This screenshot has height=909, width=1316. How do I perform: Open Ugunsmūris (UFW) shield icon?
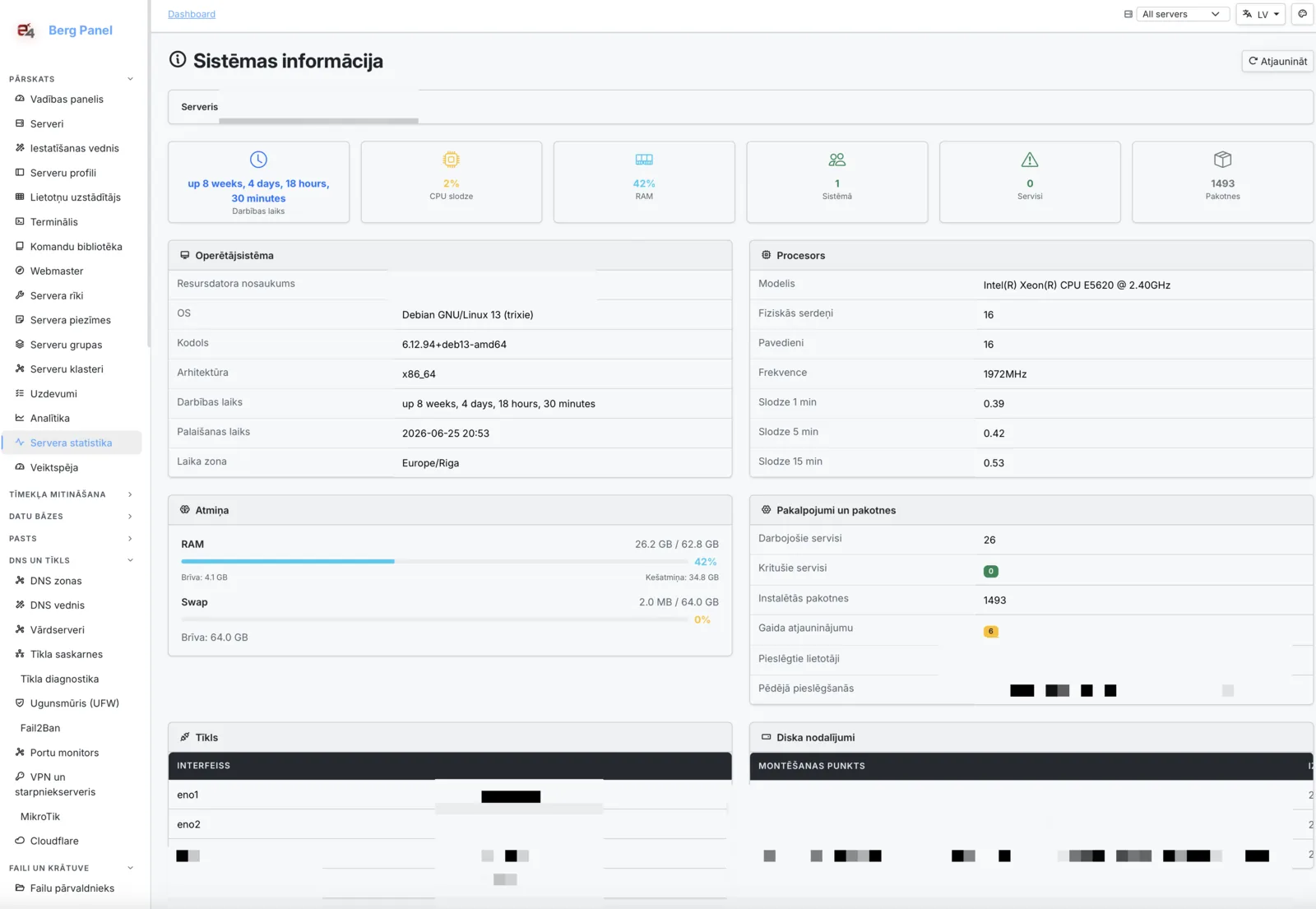point(20,703)
